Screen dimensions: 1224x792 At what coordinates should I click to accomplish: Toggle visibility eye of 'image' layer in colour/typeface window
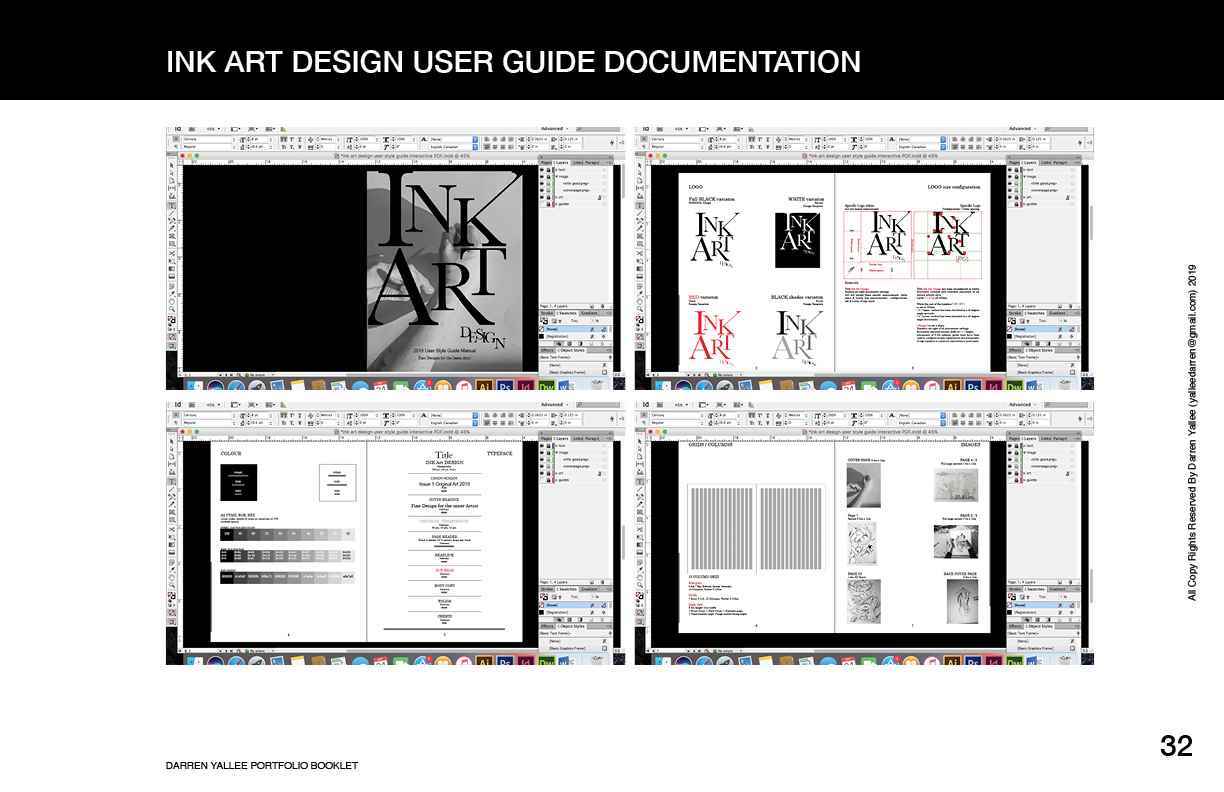click(x=542, y=453)
